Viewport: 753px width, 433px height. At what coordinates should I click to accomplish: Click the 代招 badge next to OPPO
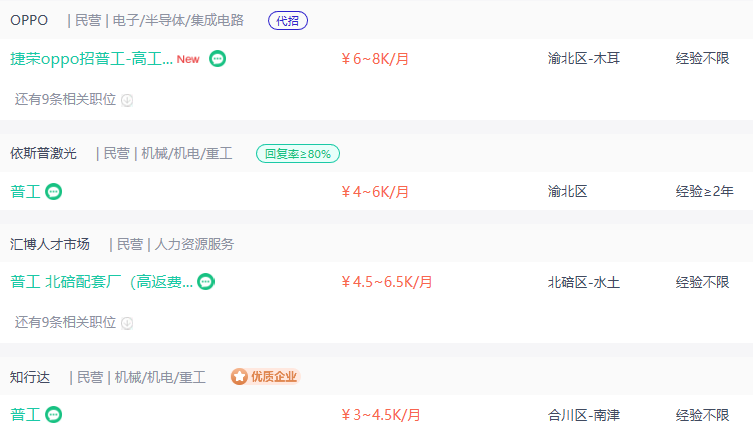point(288,21)
